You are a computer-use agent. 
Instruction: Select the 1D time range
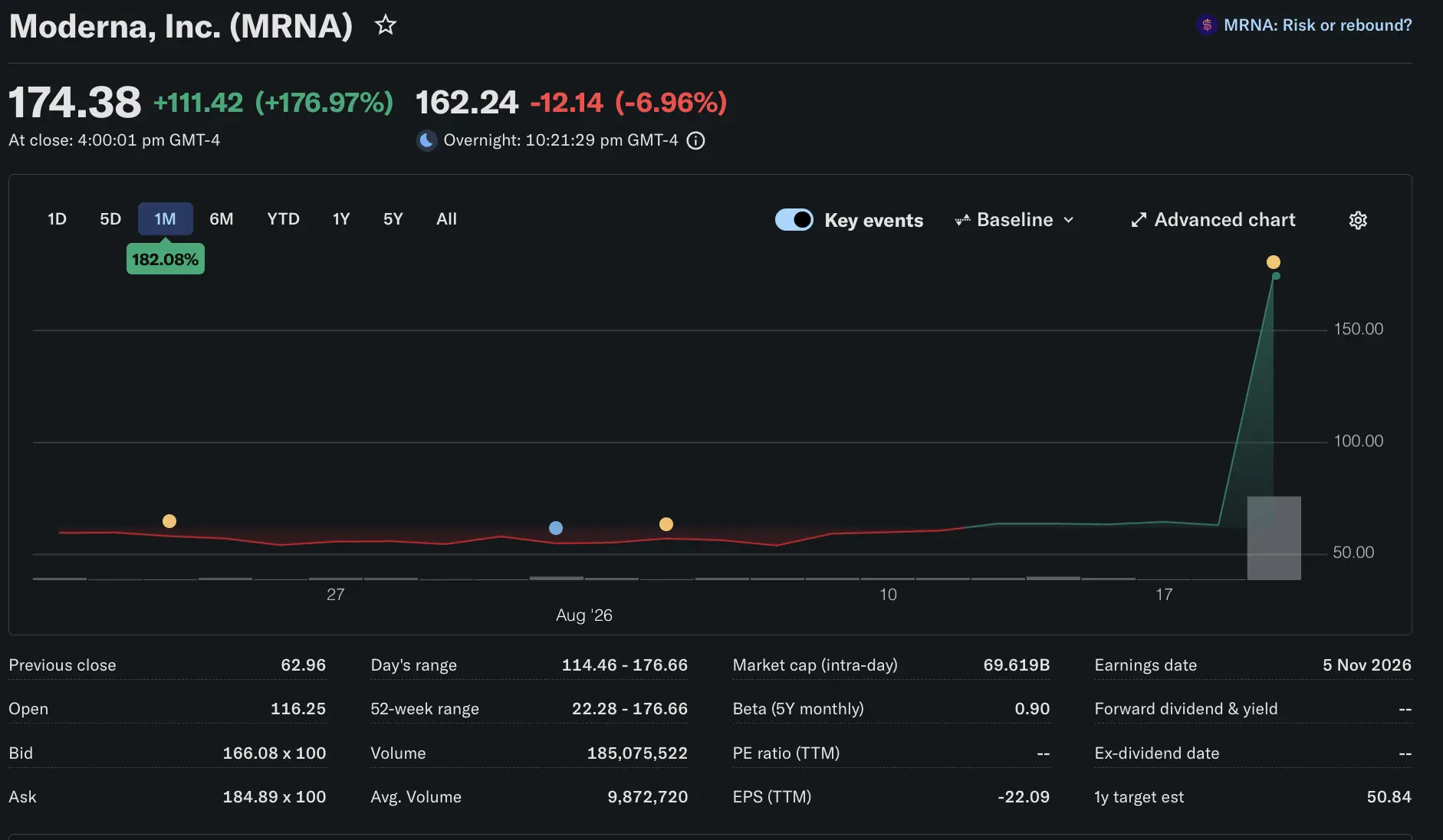click(x=57, y=219)
